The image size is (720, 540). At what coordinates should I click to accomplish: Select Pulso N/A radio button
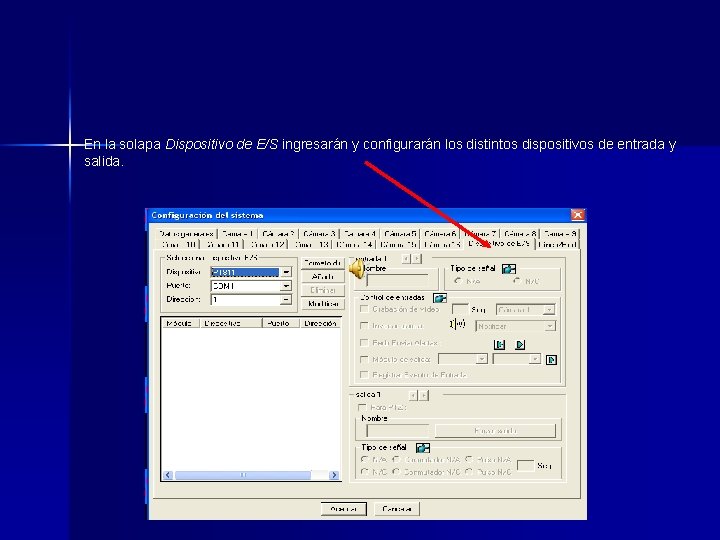(469, 459)
